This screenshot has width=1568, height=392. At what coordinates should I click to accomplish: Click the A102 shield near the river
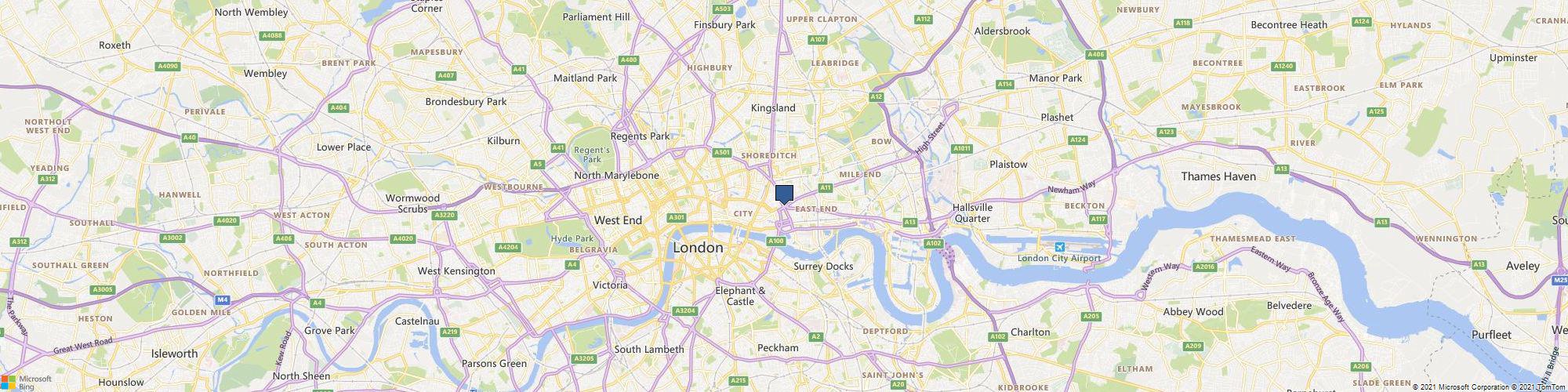[933, 244]
